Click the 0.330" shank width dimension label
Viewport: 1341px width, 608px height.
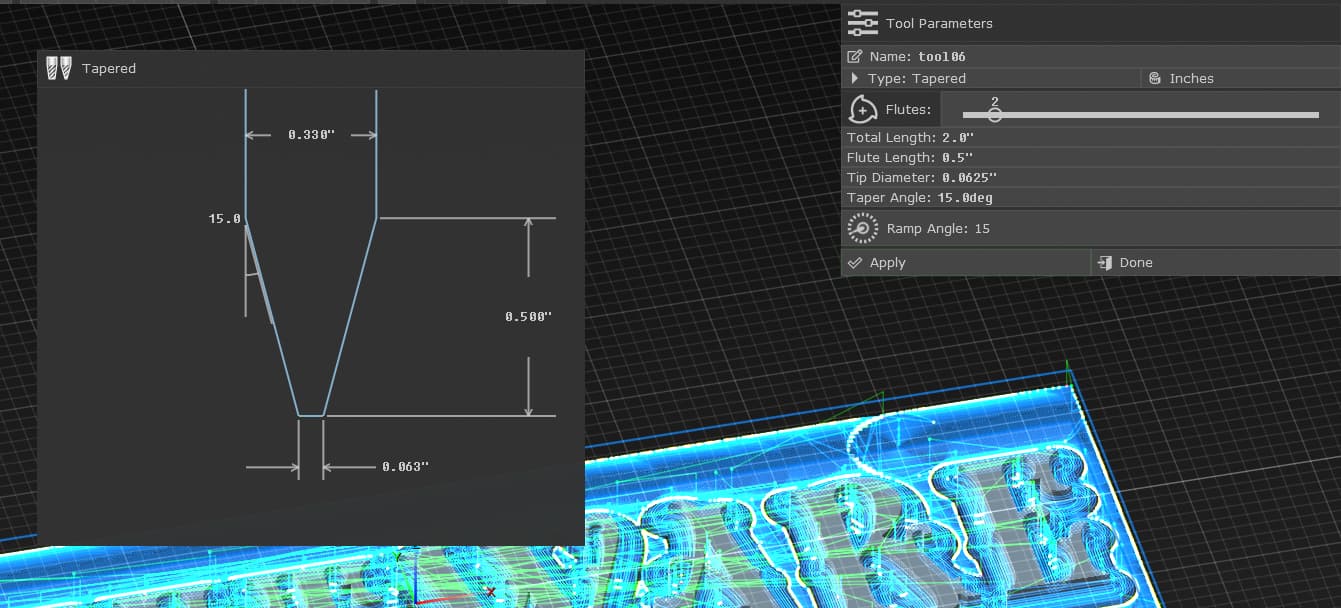pos(310,134)
